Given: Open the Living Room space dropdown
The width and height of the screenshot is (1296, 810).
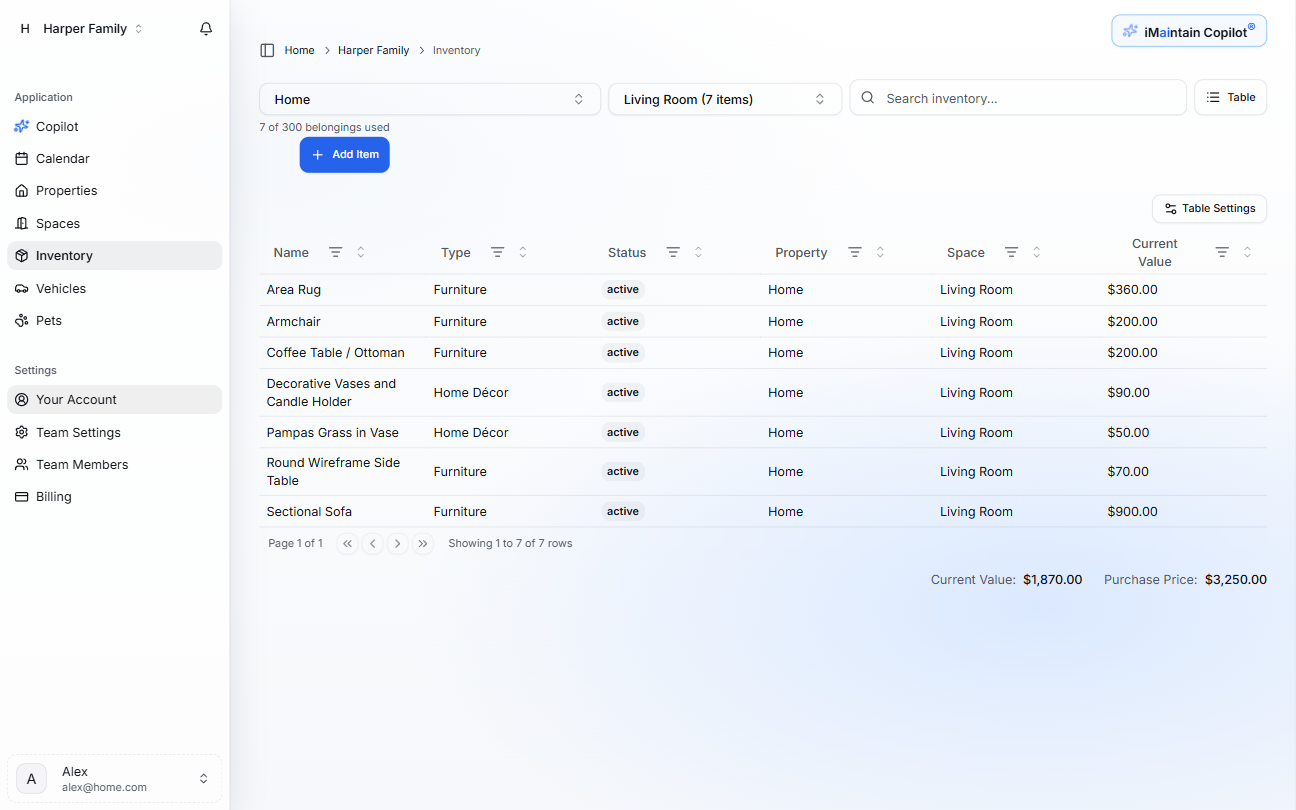Looking at the screenshot, I should [724, 99].
